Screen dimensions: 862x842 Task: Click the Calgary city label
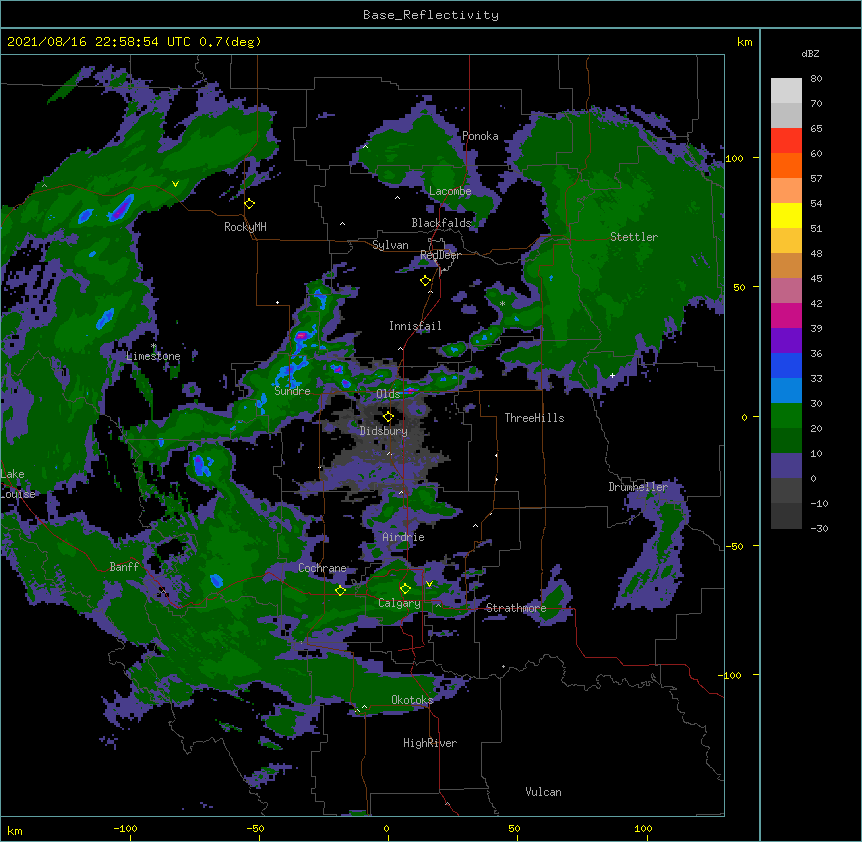400,603
